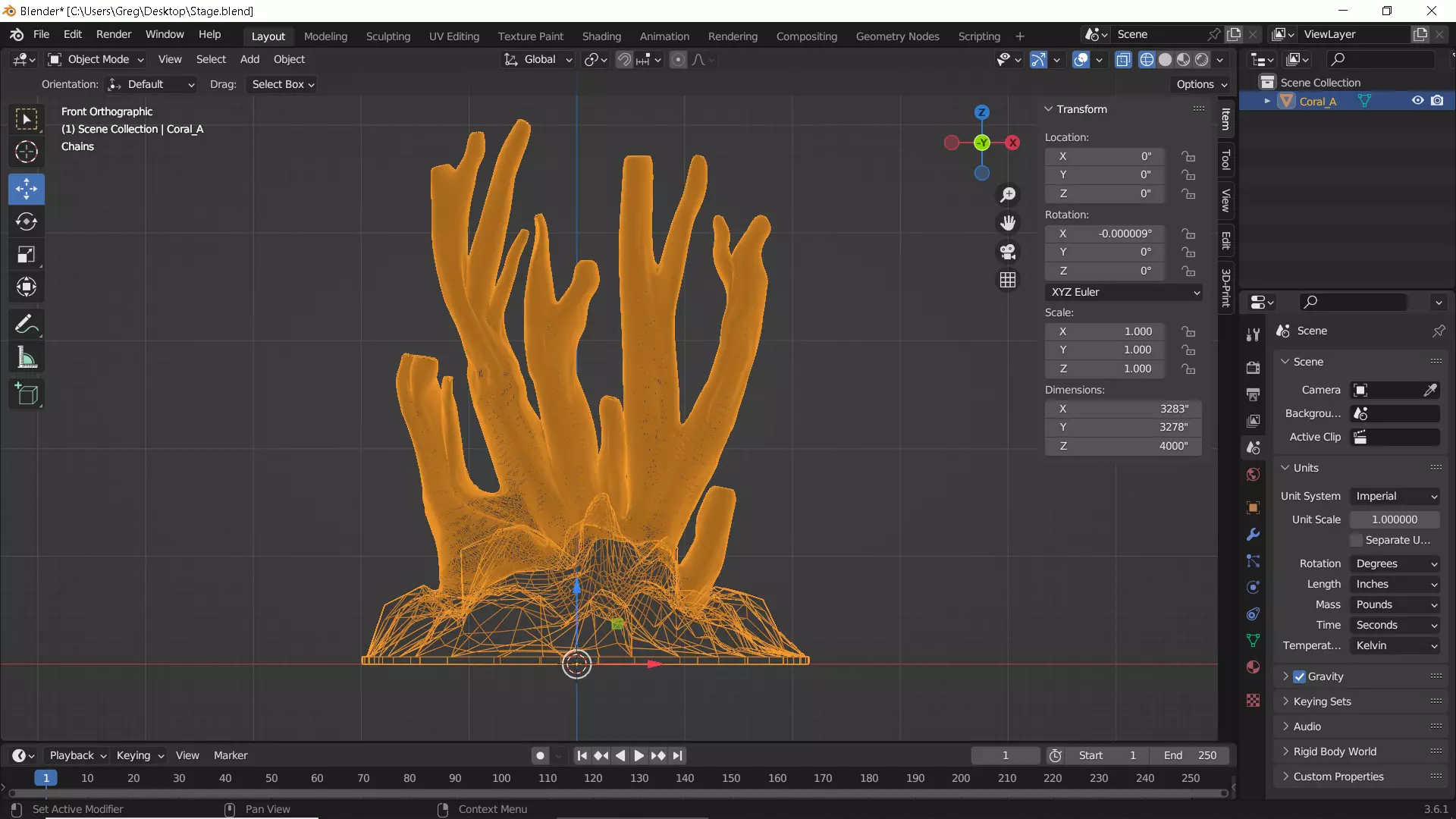Viewport: 1456px width, 819px height.
Task: Lock Location X padlock
Action: 1188,156
